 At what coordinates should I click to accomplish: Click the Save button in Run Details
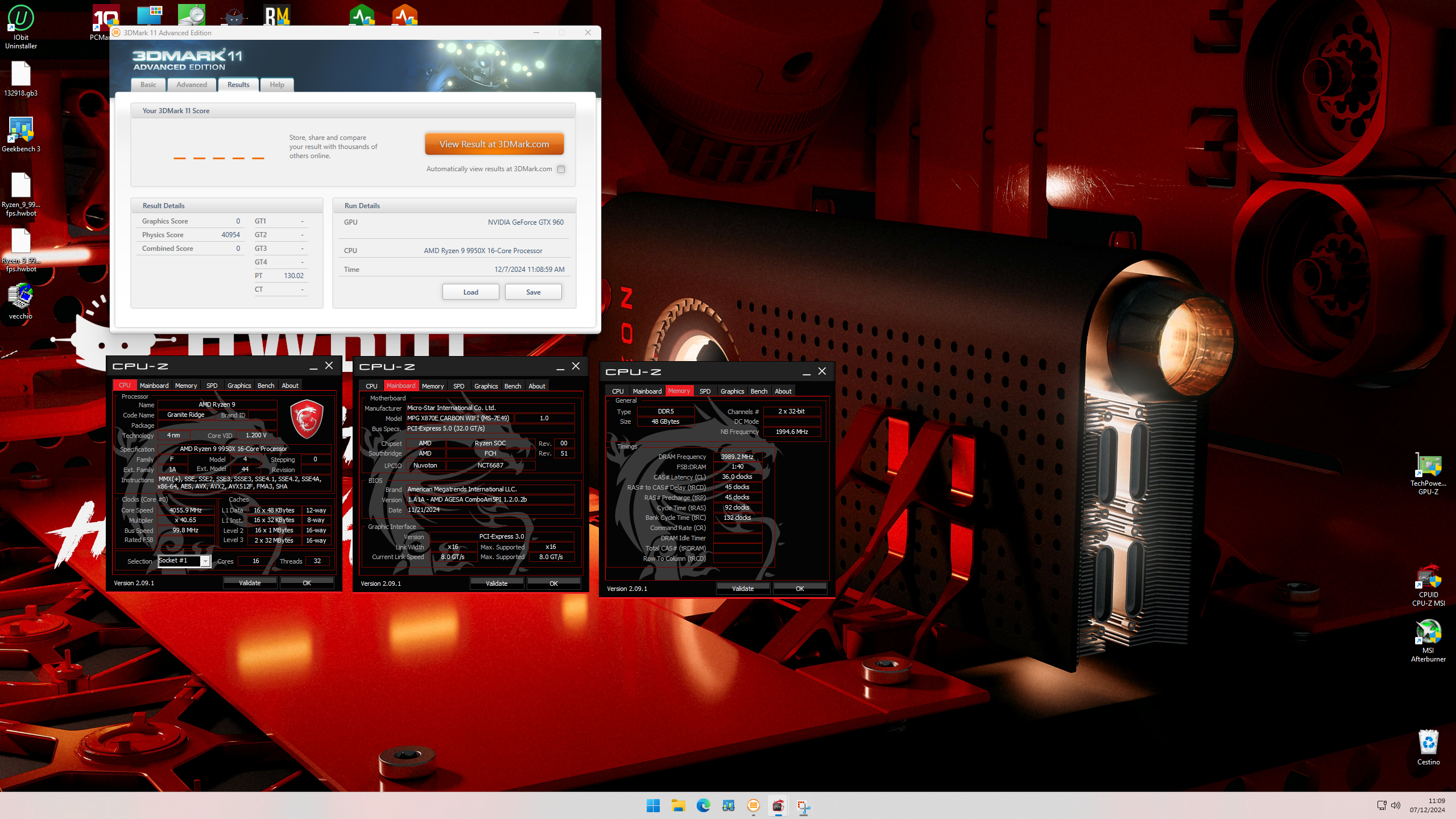click(x=533, y=292)
